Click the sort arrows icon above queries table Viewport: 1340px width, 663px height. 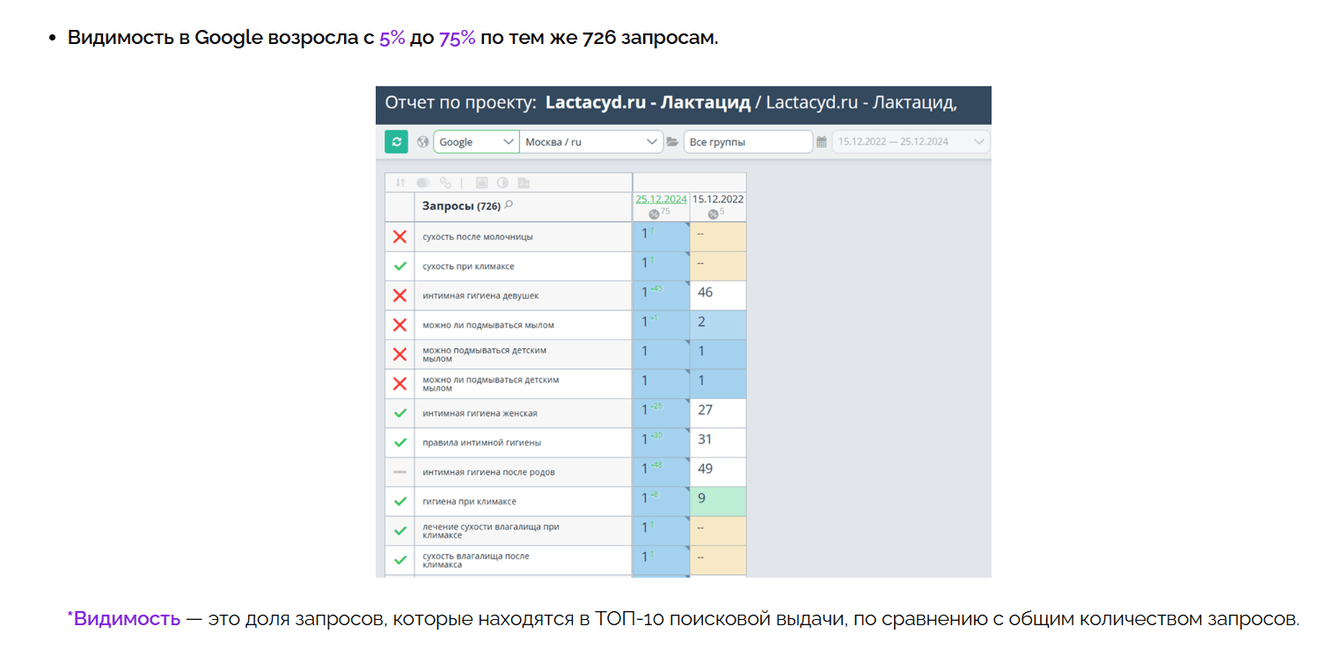[400, 183]
